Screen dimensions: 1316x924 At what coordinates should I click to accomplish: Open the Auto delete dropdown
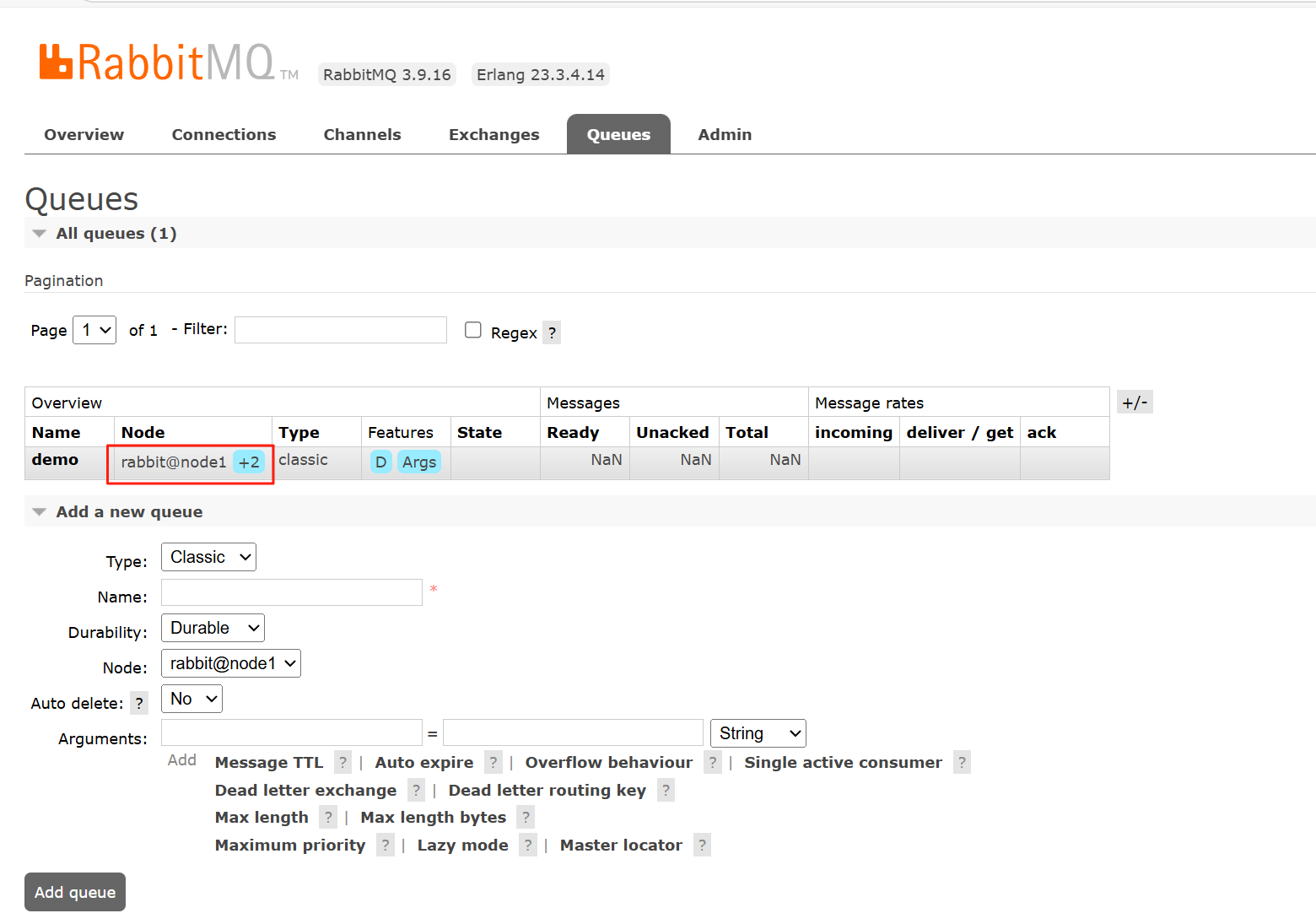[191, 699]
